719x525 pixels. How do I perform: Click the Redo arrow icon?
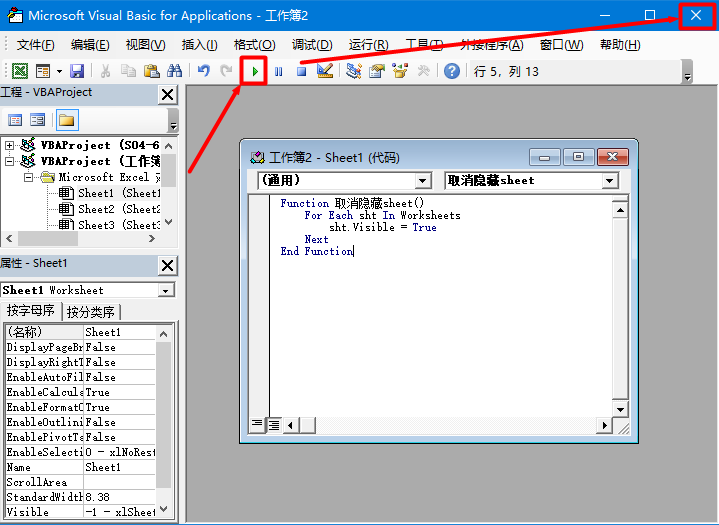(226, 71)
